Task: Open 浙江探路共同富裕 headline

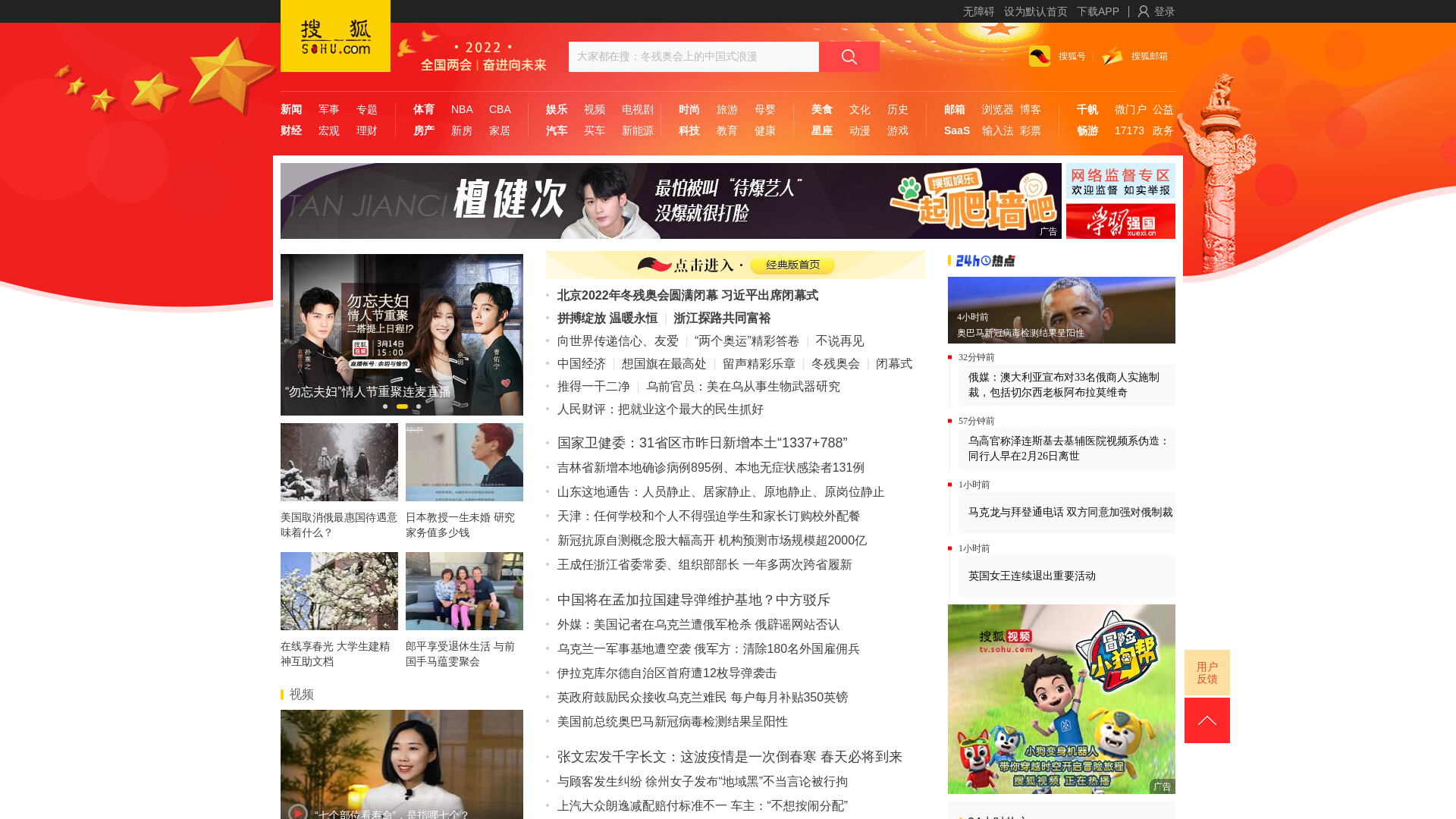Action: [722, 318]
